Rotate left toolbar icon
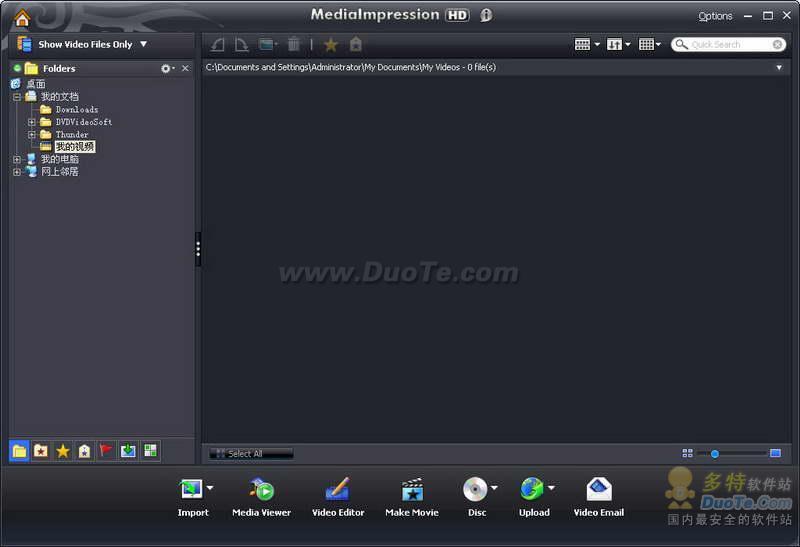 pos(218,45)
